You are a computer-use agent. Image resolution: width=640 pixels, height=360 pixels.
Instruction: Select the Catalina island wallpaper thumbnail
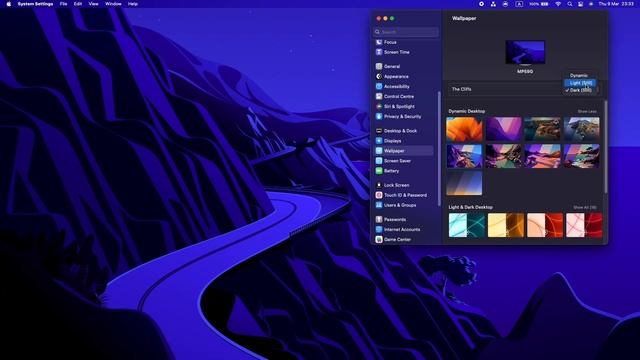pyautogui.click(x=582, y=129)
